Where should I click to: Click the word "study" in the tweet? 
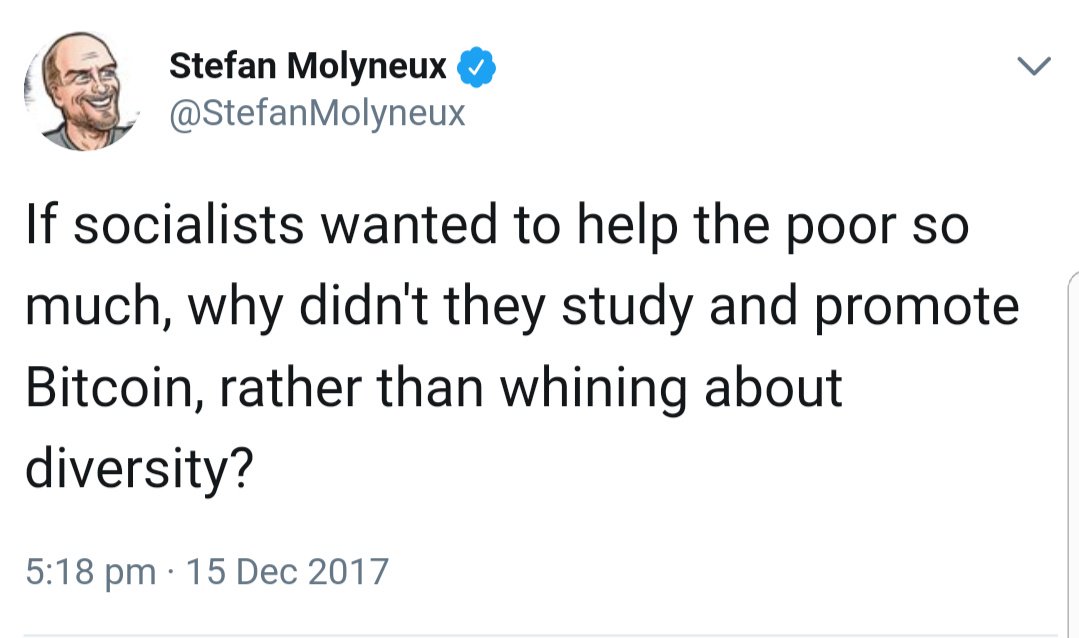pos(625,308)
